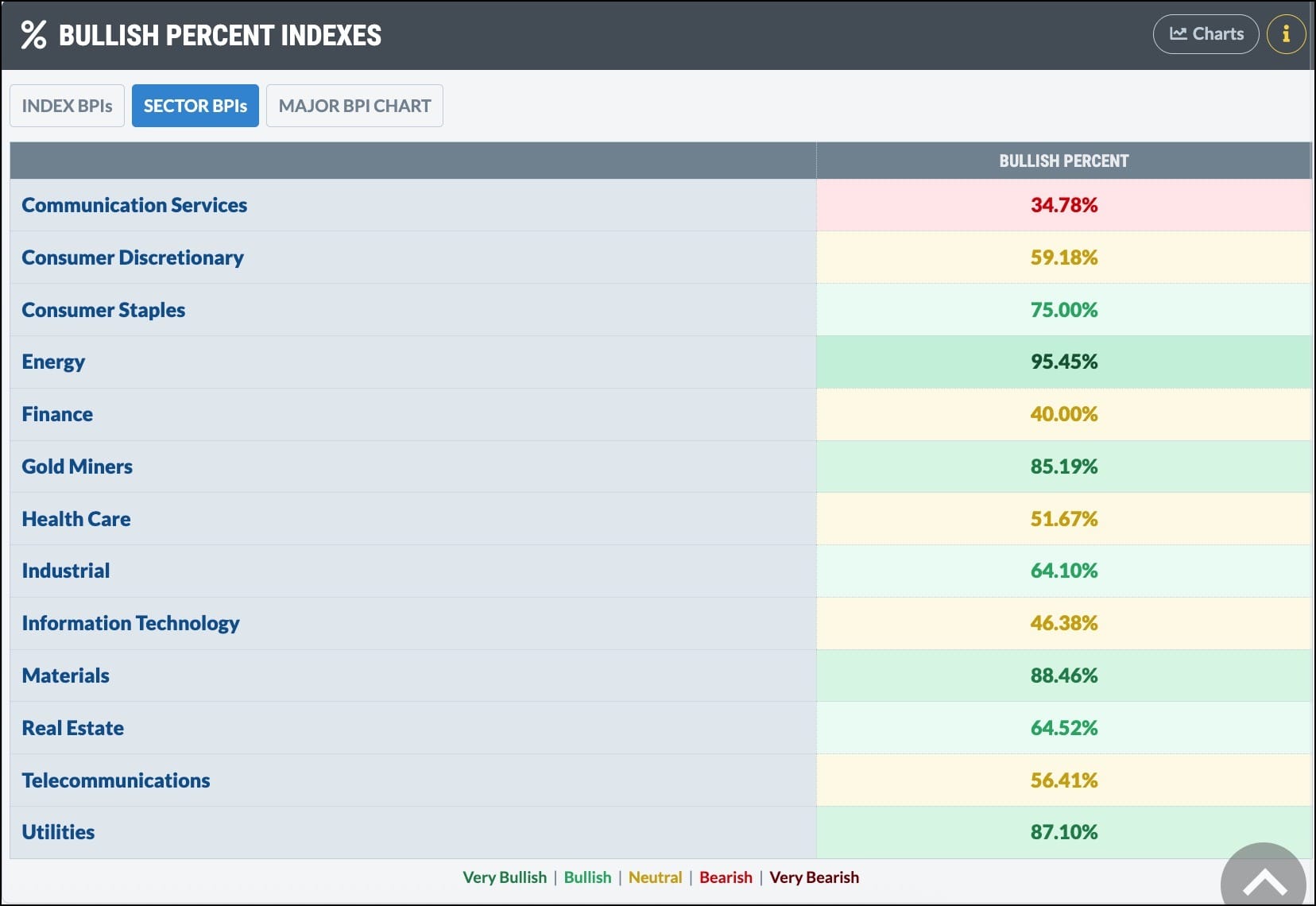The height and width of the screenshot is (906, 1316).
Task: Open the Charts button
Action: 1206,34
